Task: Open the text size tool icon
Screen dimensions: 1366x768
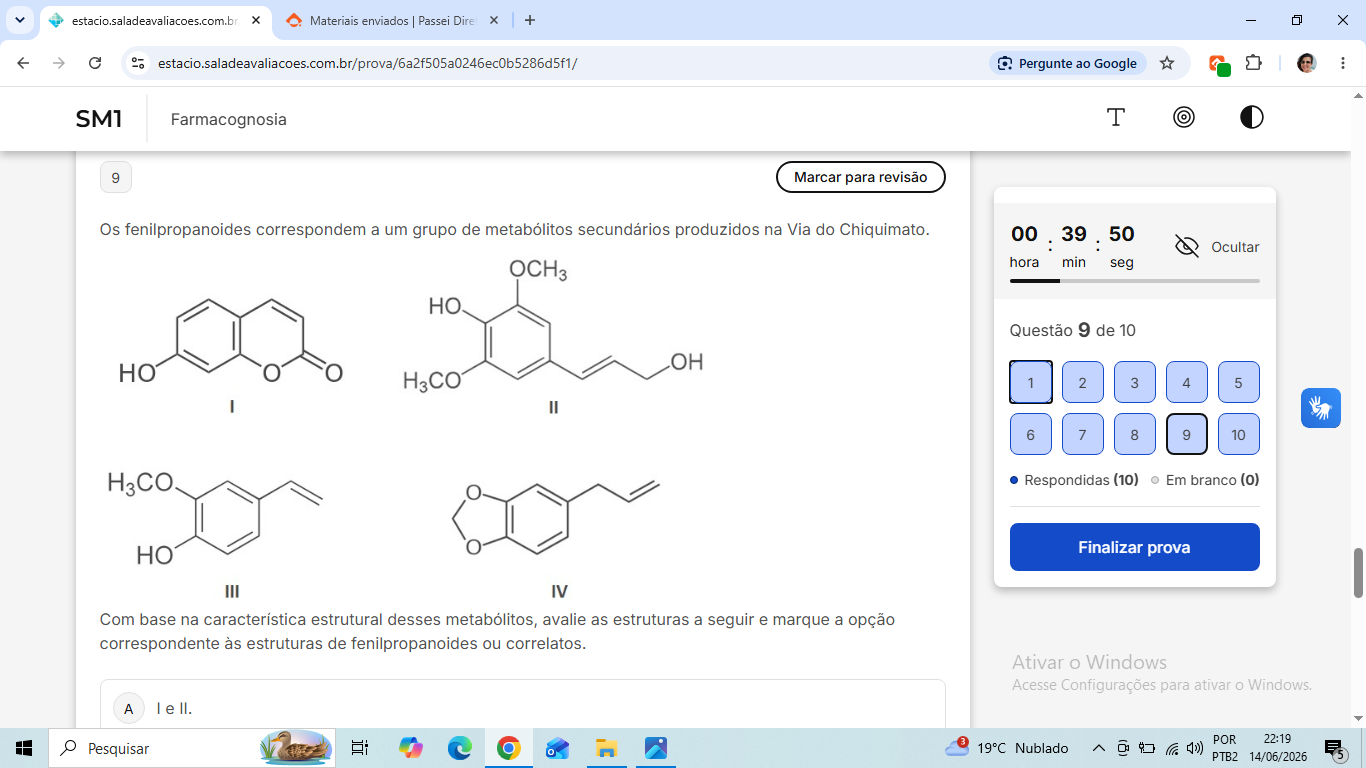Action: tap(1116, 118)
